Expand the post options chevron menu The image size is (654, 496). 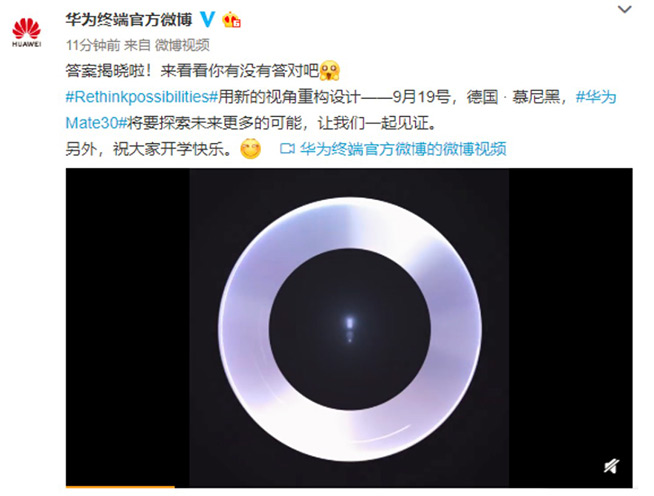click(624, 9)
